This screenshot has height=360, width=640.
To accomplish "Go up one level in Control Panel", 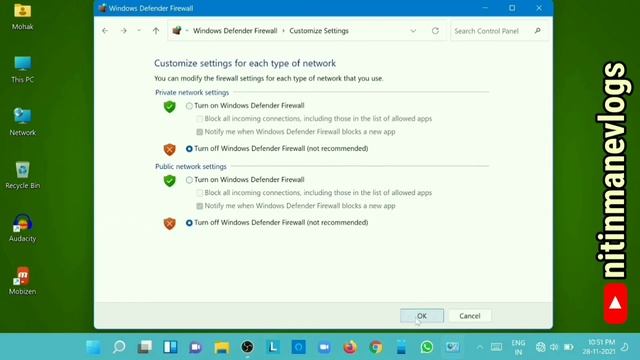I will tap(156, 31).
